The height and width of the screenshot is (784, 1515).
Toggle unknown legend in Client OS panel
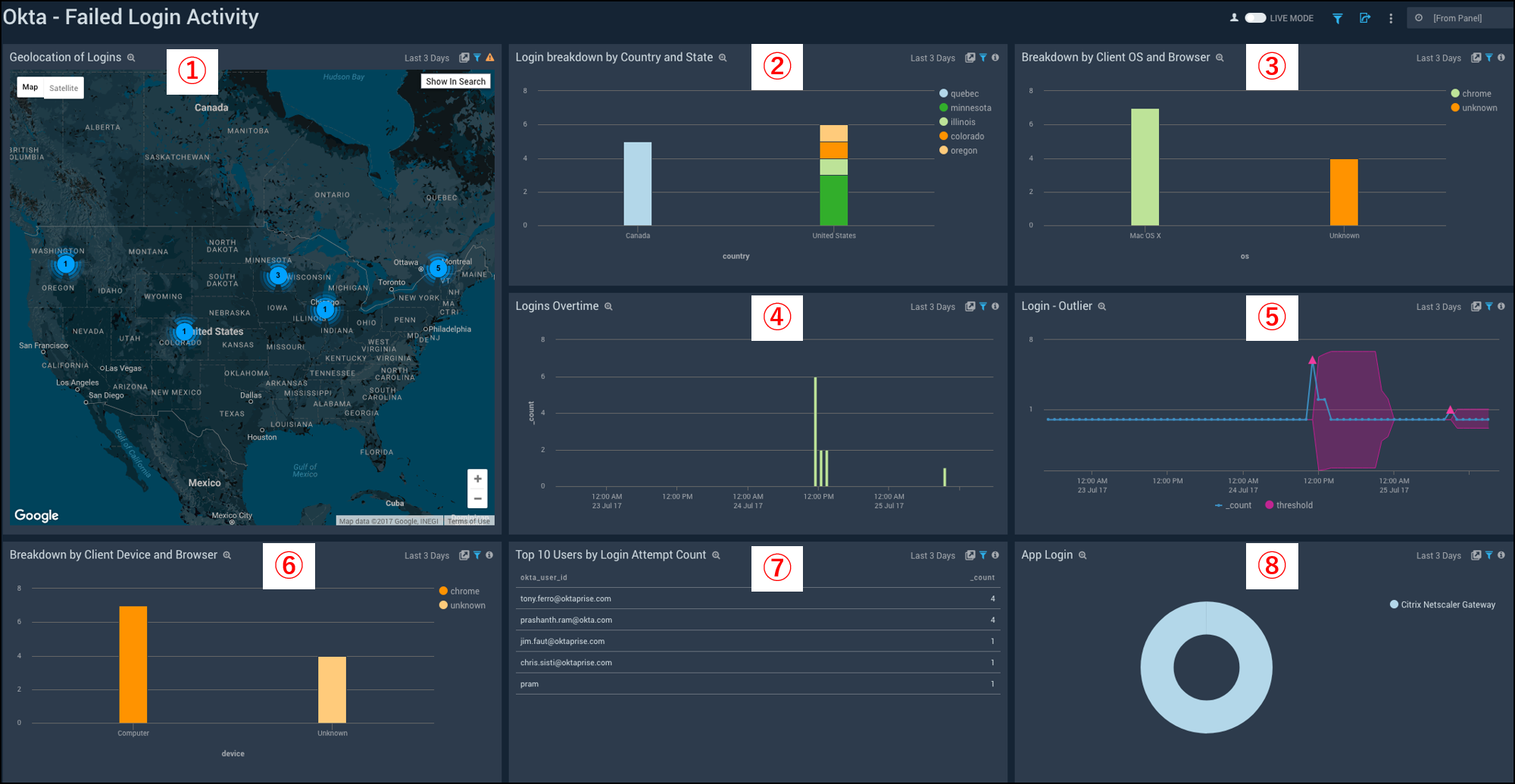point(1474,108)
